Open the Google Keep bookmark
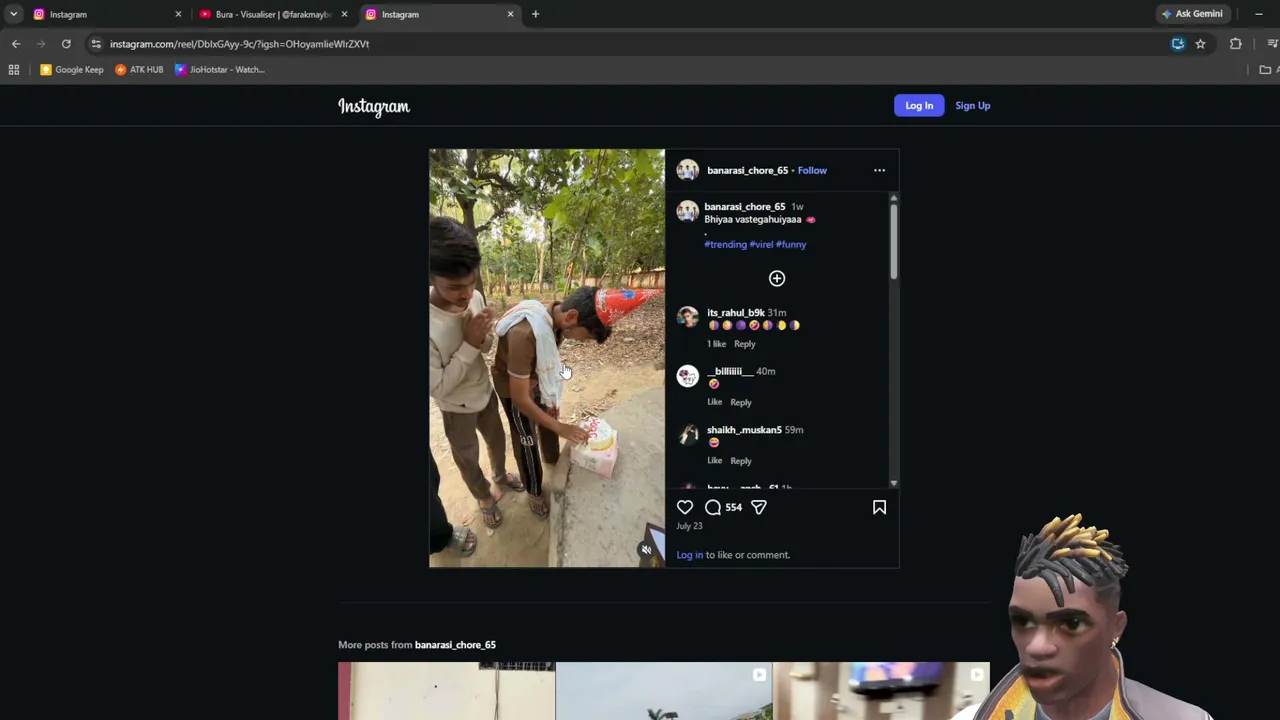This screenshot has height=720, width=1280. 72,70
